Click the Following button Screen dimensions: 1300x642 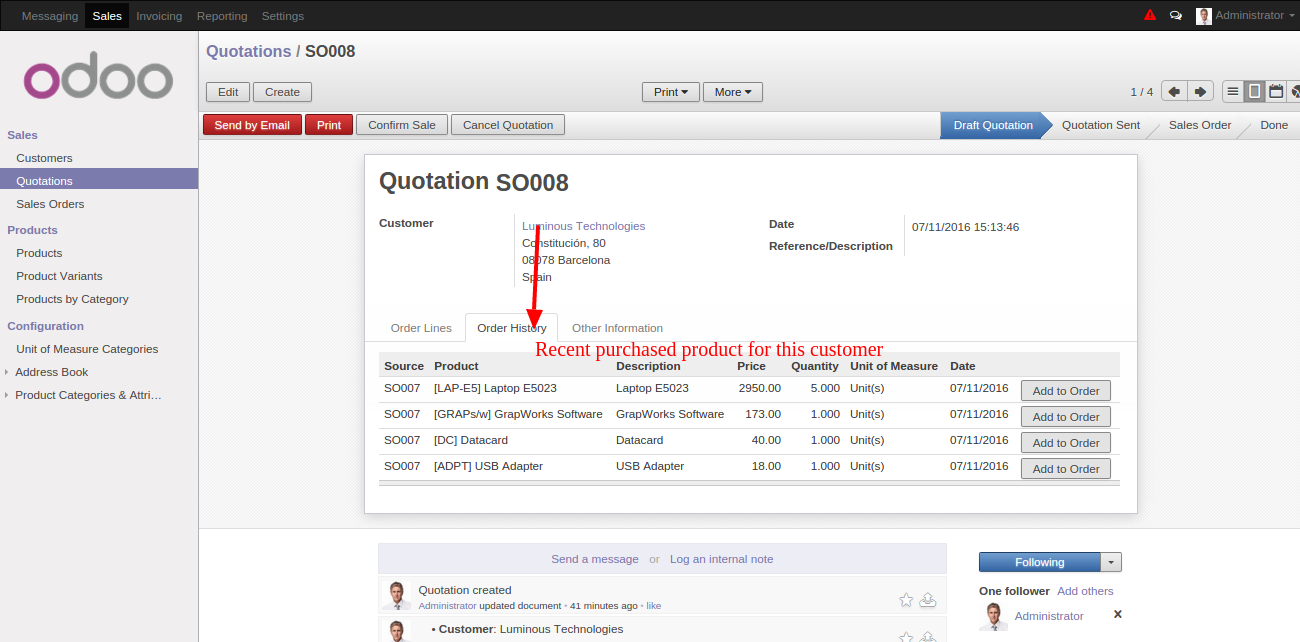tap(1040, 562)
